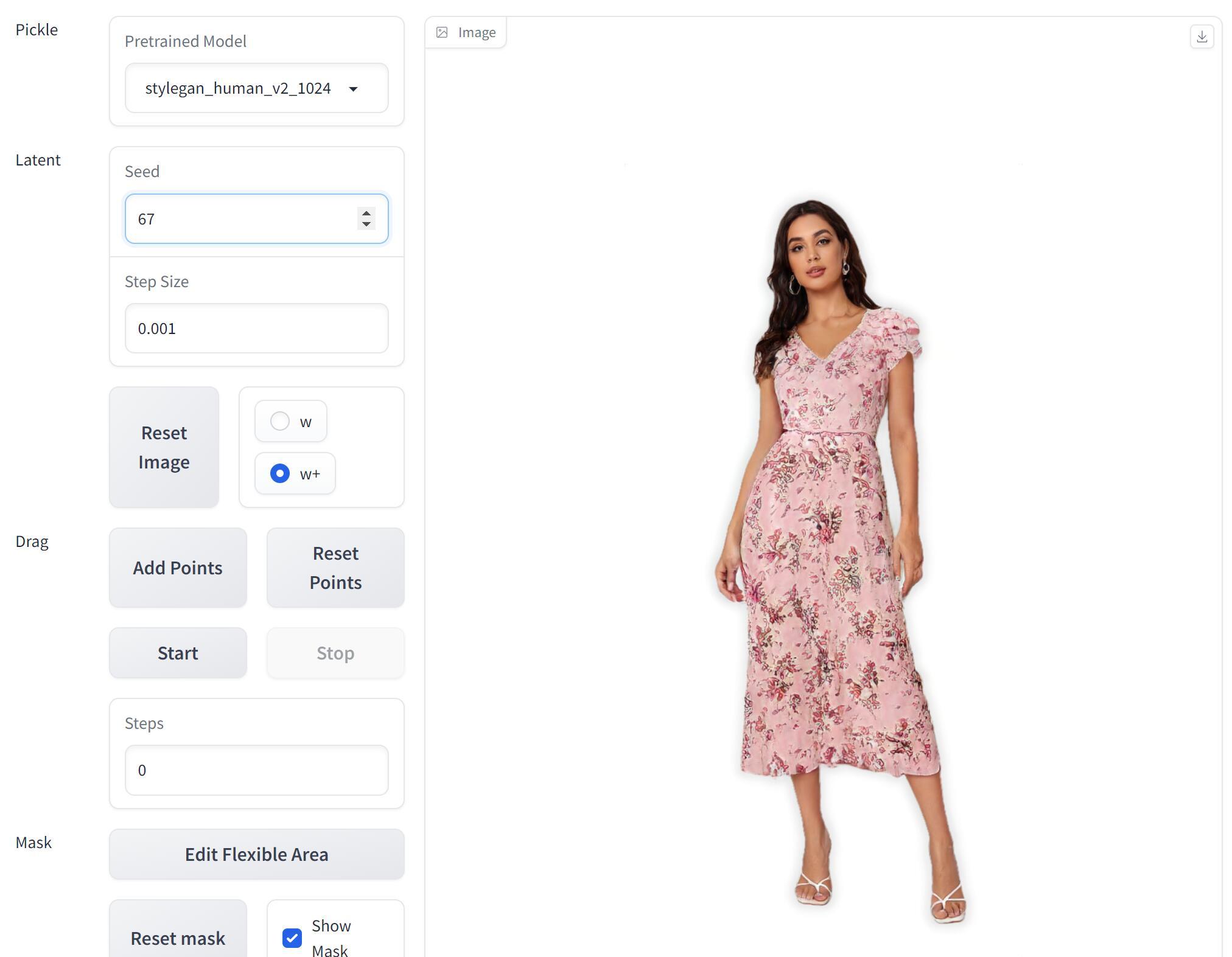Click the Pretrained Model label text
This screenshot has width=1232, height=957.
pyautogui.click(x=186, y=41)
